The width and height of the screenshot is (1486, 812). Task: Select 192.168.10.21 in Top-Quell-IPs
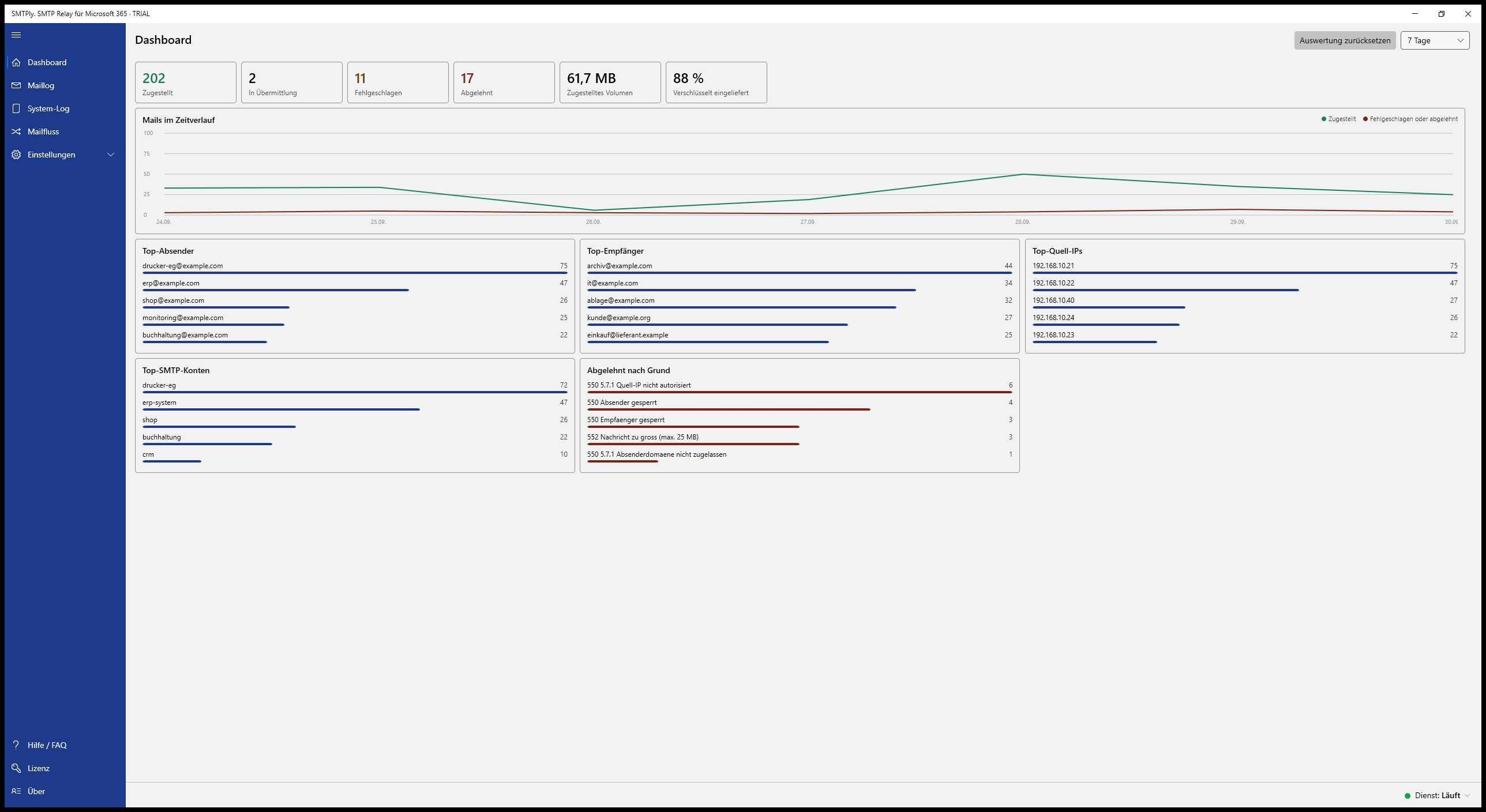(1245, 268)
